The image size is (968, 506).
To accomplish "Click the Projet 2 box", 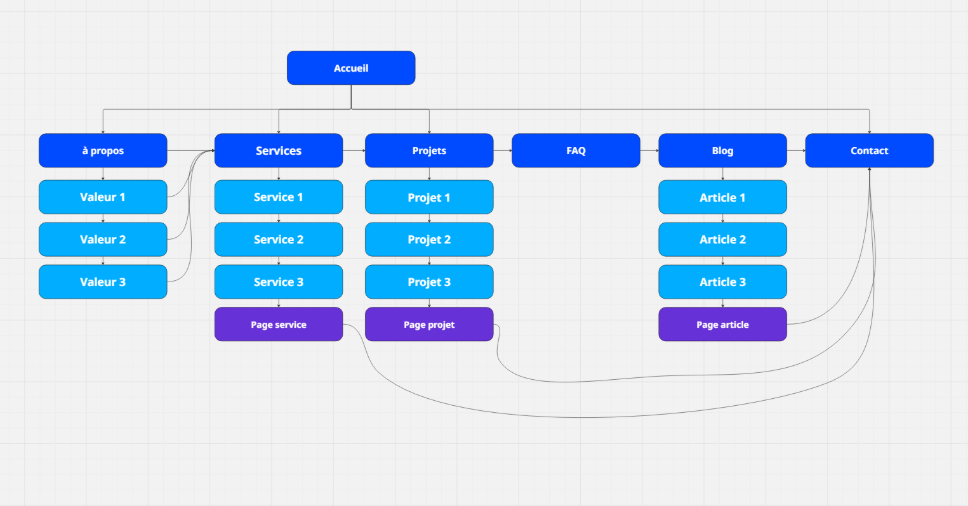I will pyautogui.click(x=429, y=240).
